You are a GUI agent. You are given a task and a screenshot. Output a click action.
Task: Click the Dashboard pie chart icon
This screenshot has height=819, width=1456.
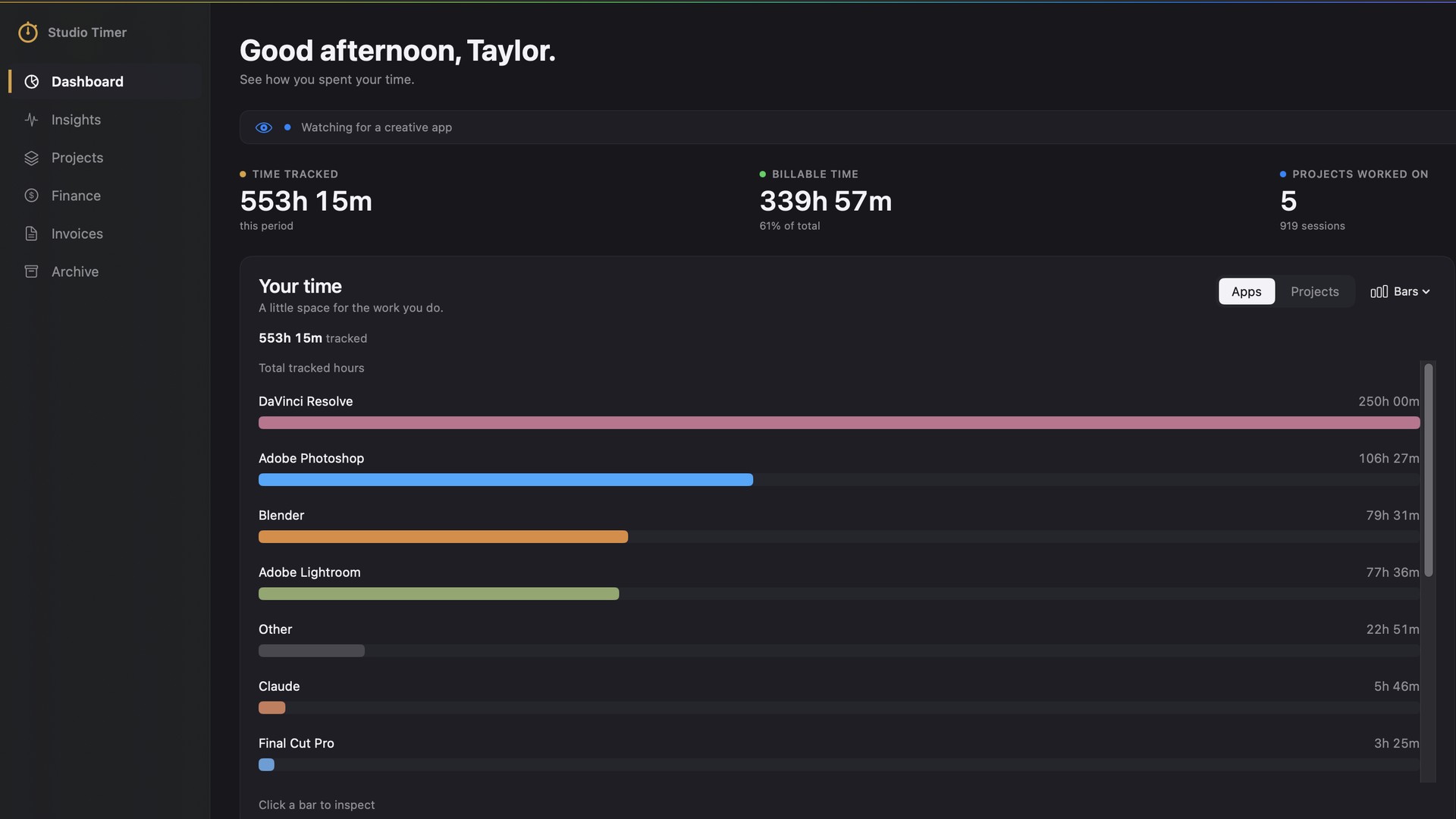pos(31,82)
